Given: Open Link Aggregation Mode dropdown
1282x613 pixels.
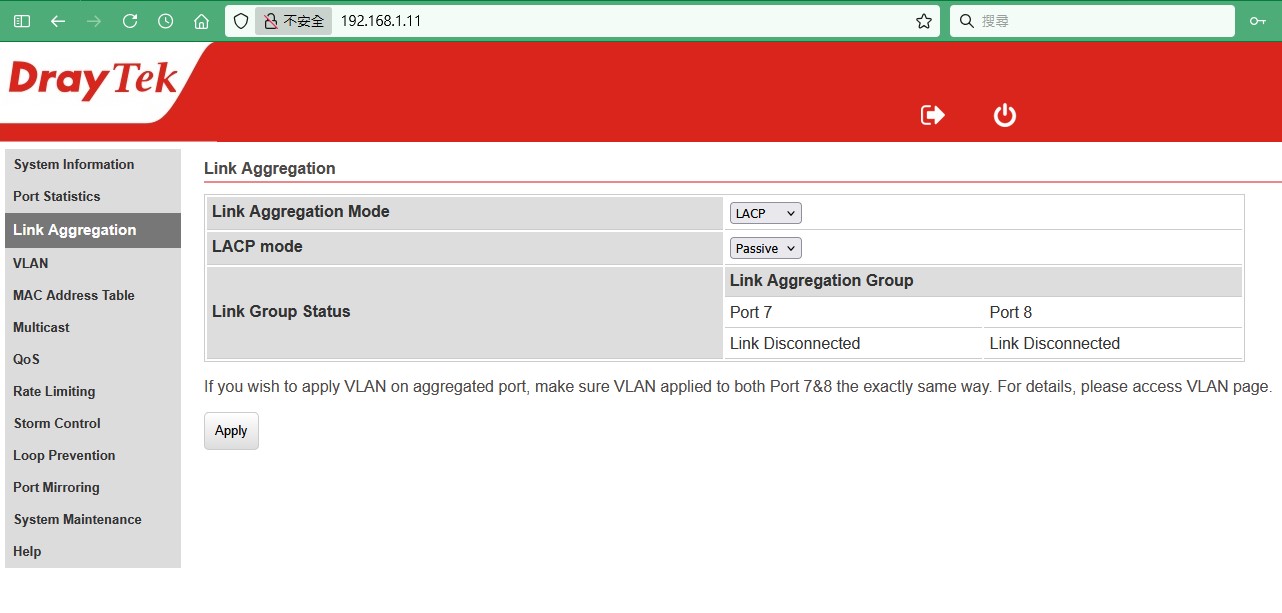Looking at the screenshot, I should (765, 213).
